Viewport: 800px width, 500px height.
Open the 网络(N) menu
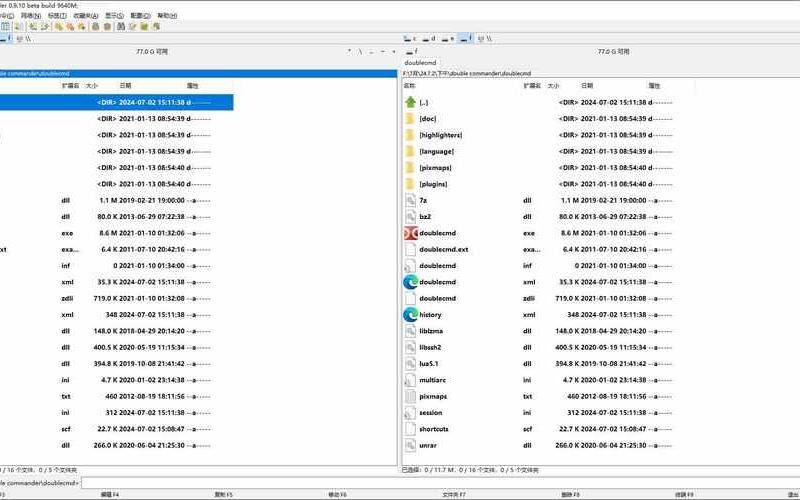tap(31, 16)
